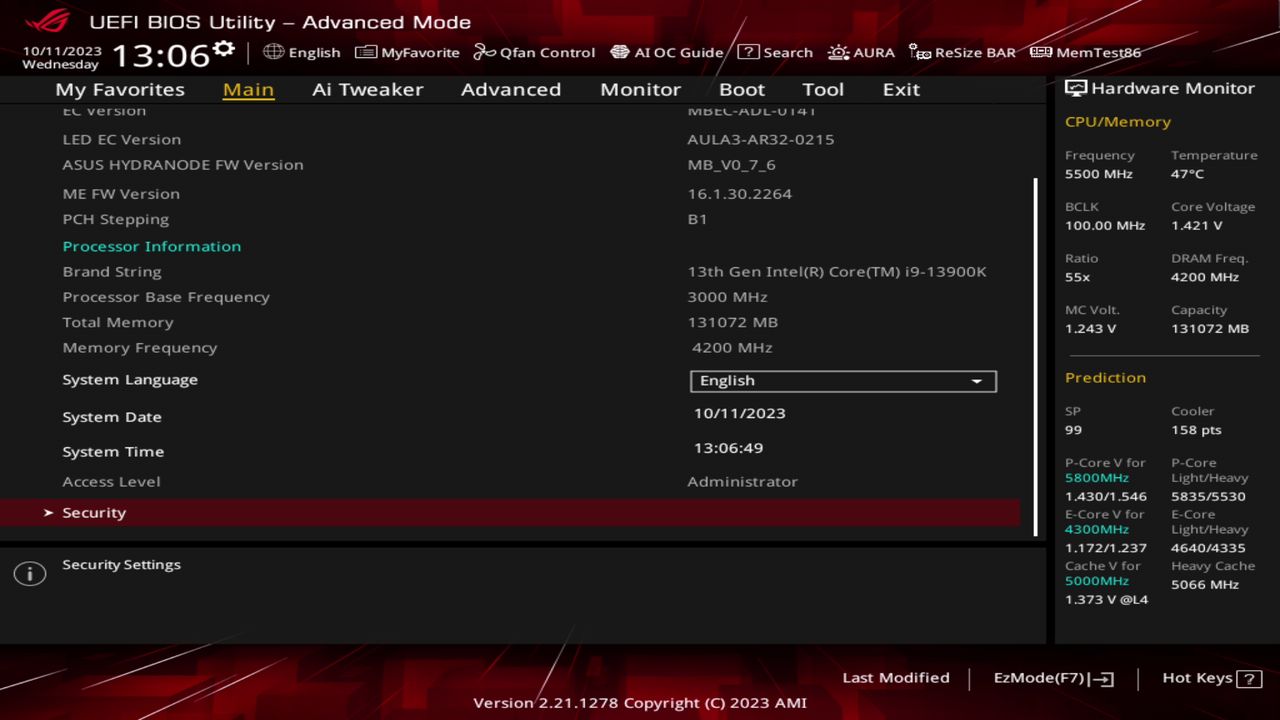Launch MemTest86
Screen dimensions: 1280x720
tap(1085, 52)
